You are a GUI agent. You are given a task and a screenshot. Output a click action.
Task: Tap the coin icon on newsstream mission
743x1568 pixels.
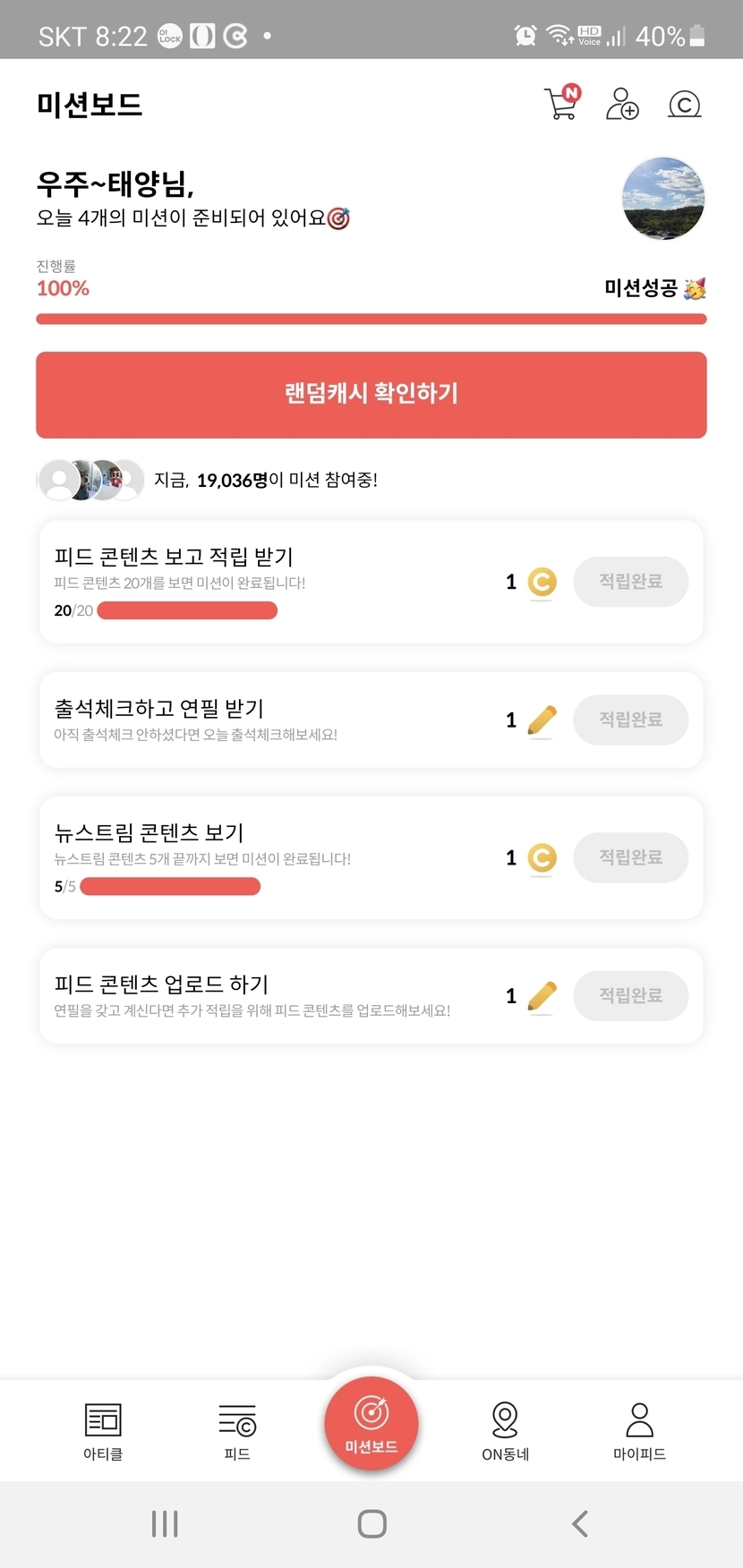542,857
